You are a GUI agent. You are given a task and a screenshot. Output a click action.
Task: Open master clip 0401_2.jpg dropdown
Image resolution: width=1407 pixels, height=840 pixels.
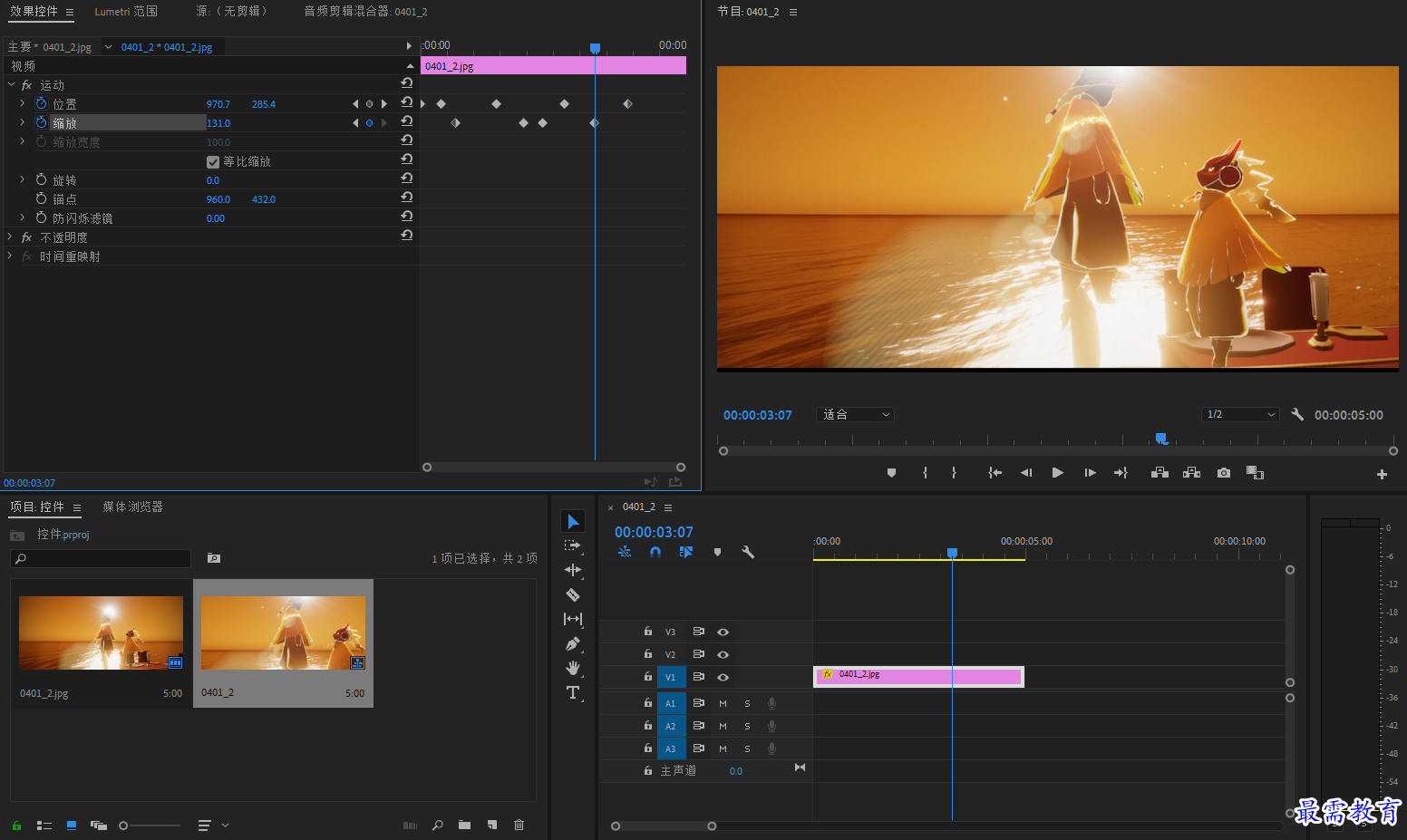click(108, 47)
